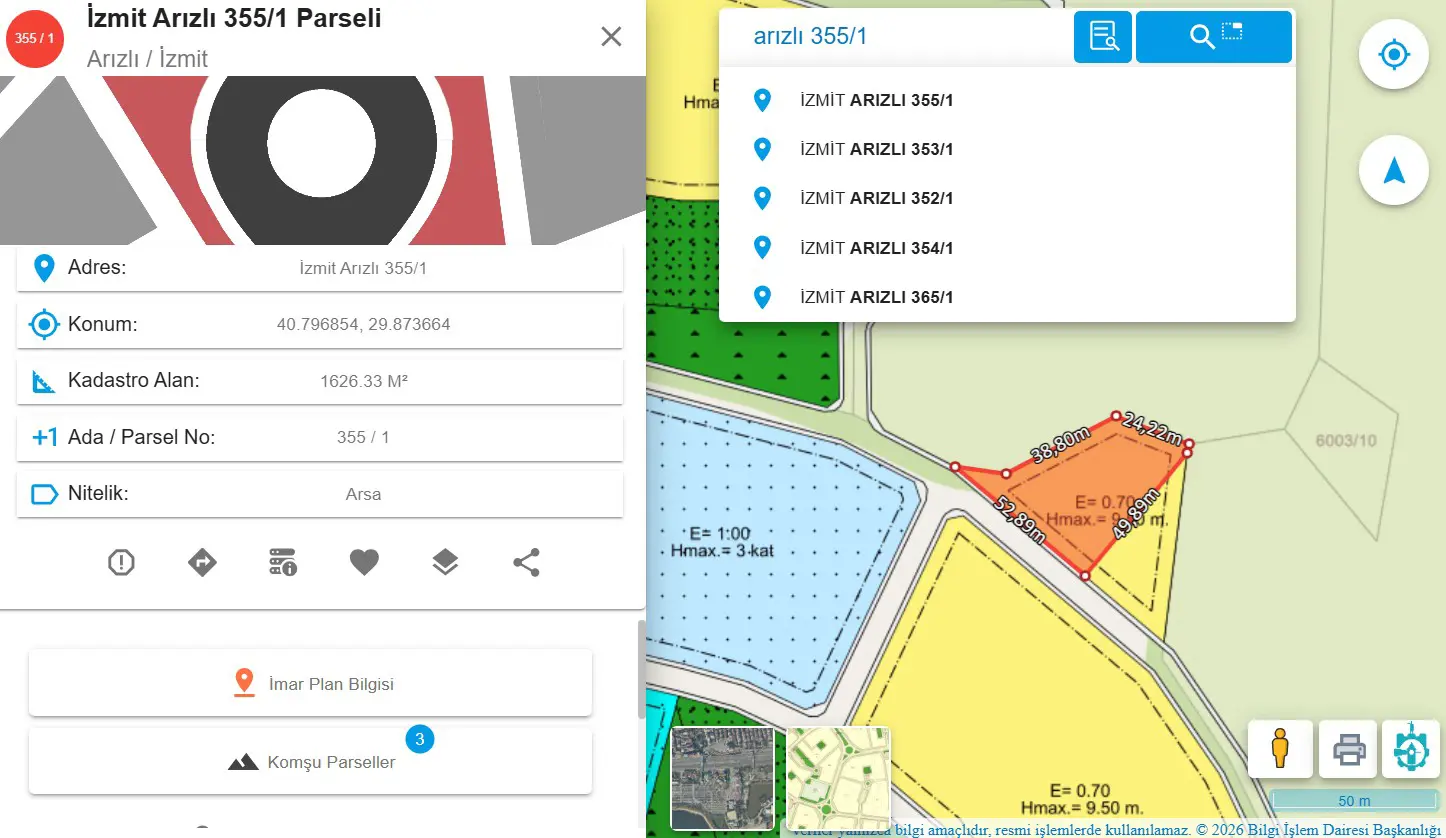Close the İzmit Arızlı 355/1 parcel panel
1446x838 pixels.
click(x=611, y=37)
